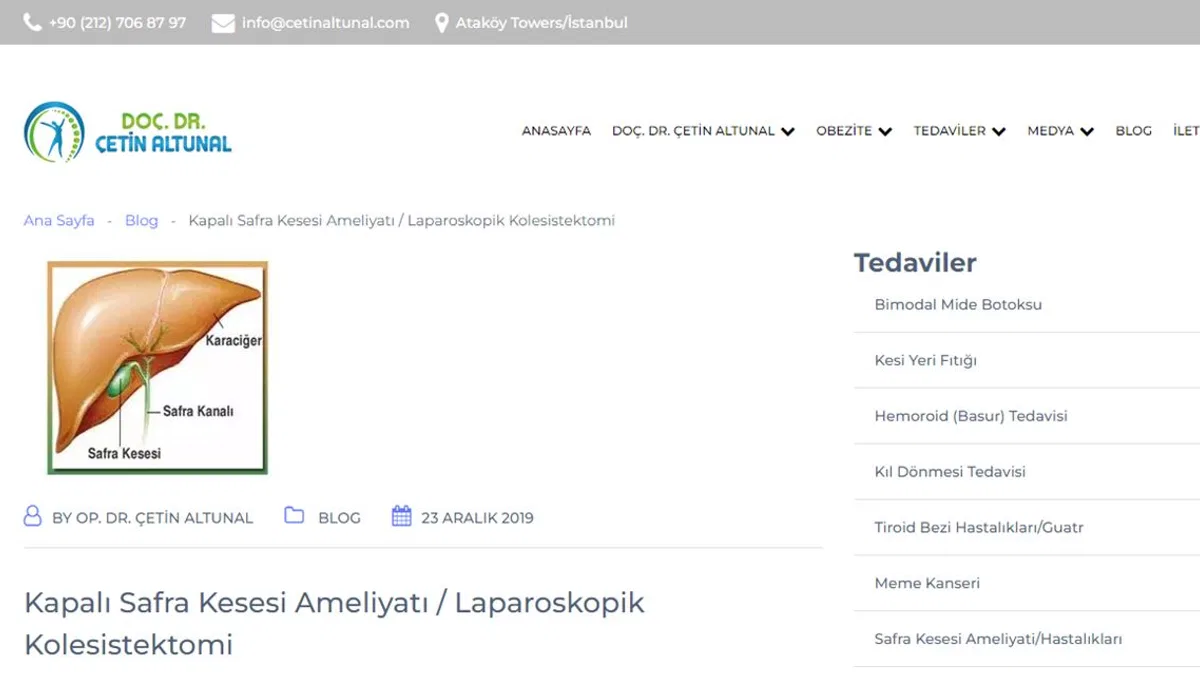Expand the chevron next to TEDAVİLER
Viewport: 1200px width, 675px height.
tap(999, 131)
